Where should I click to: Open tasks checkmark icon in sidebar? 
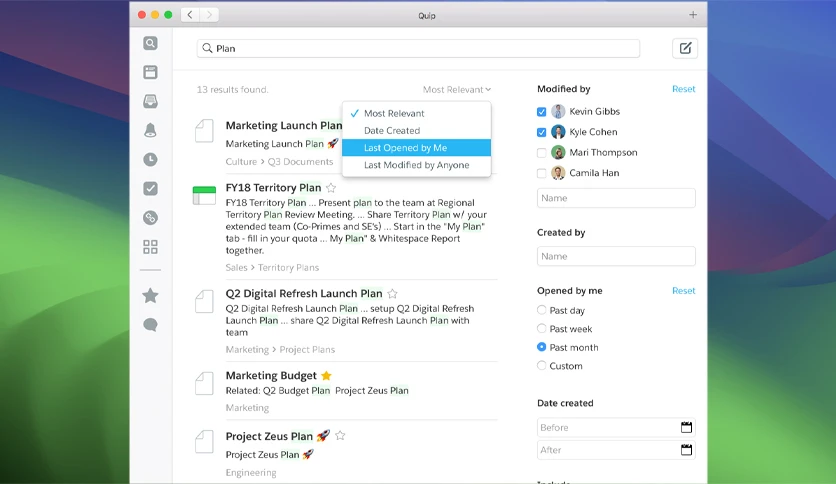(x=150, y=188)
